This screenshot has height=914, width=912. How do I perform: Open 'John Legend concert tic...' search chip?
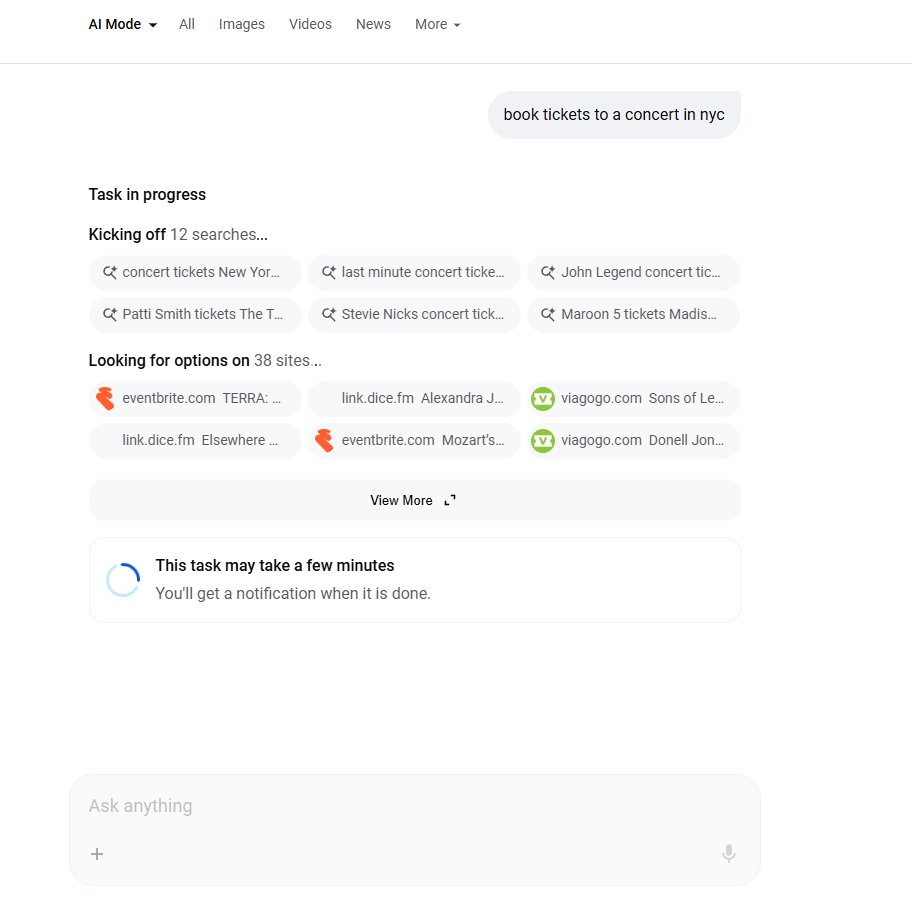[633, 273]
